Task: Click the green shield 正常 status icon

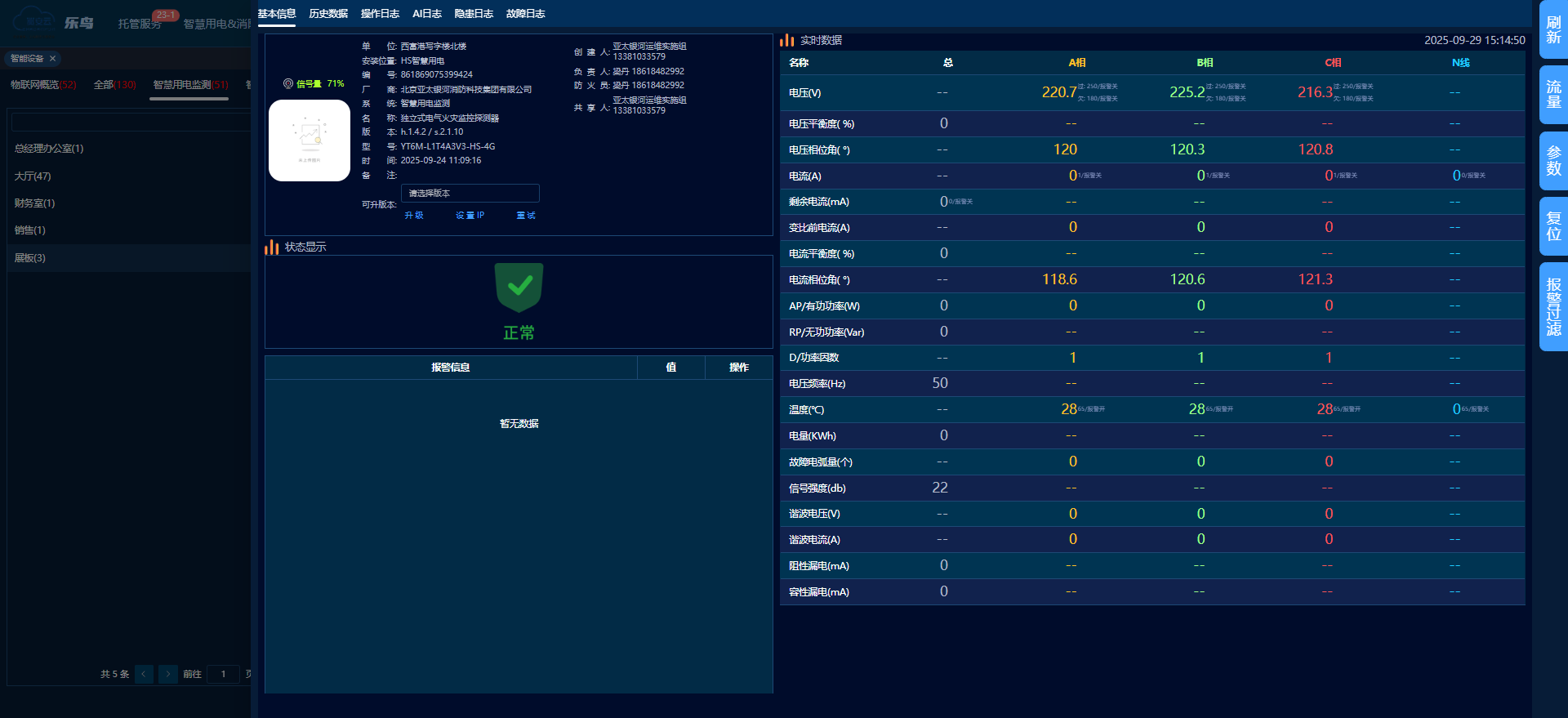Action: 519,287
